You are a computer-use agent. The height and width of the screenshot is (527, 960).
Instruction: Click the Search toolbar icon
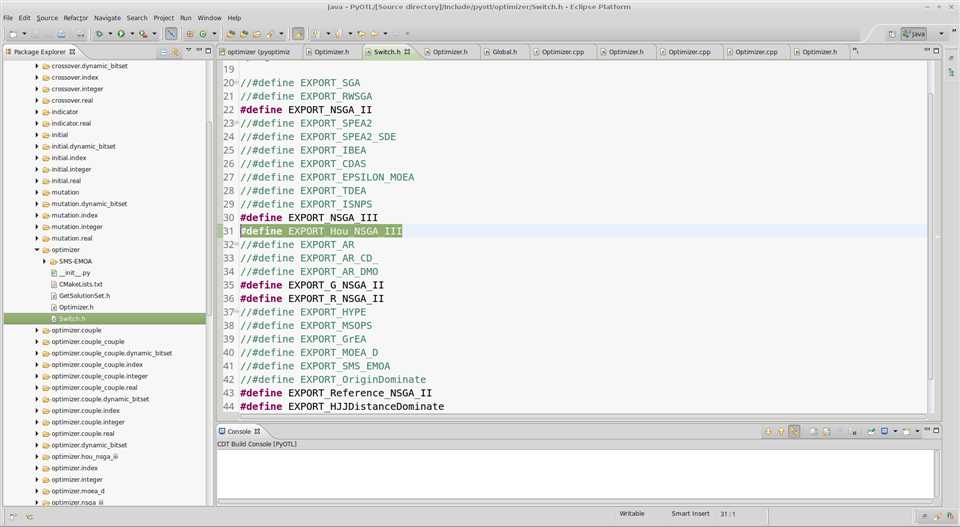270,34
